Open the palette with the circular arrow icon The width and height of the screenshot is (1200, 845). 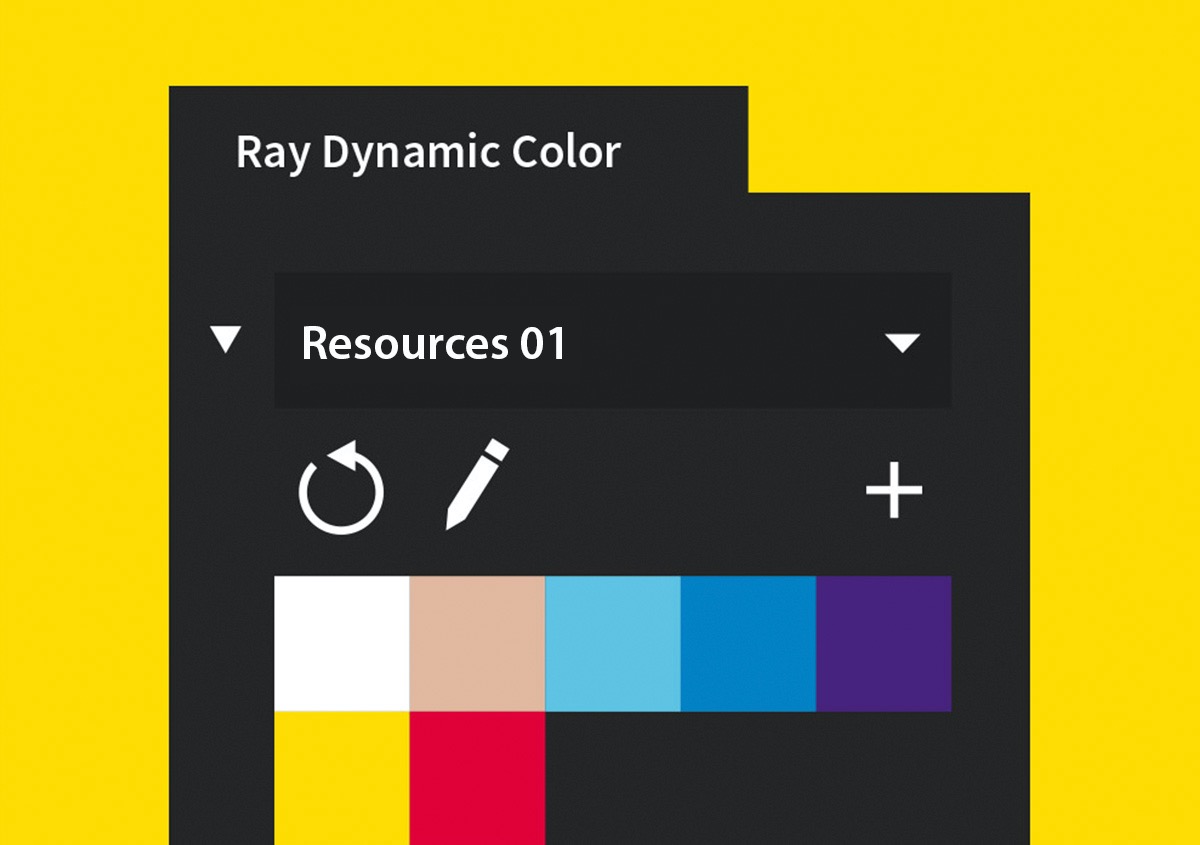[341, 489]
